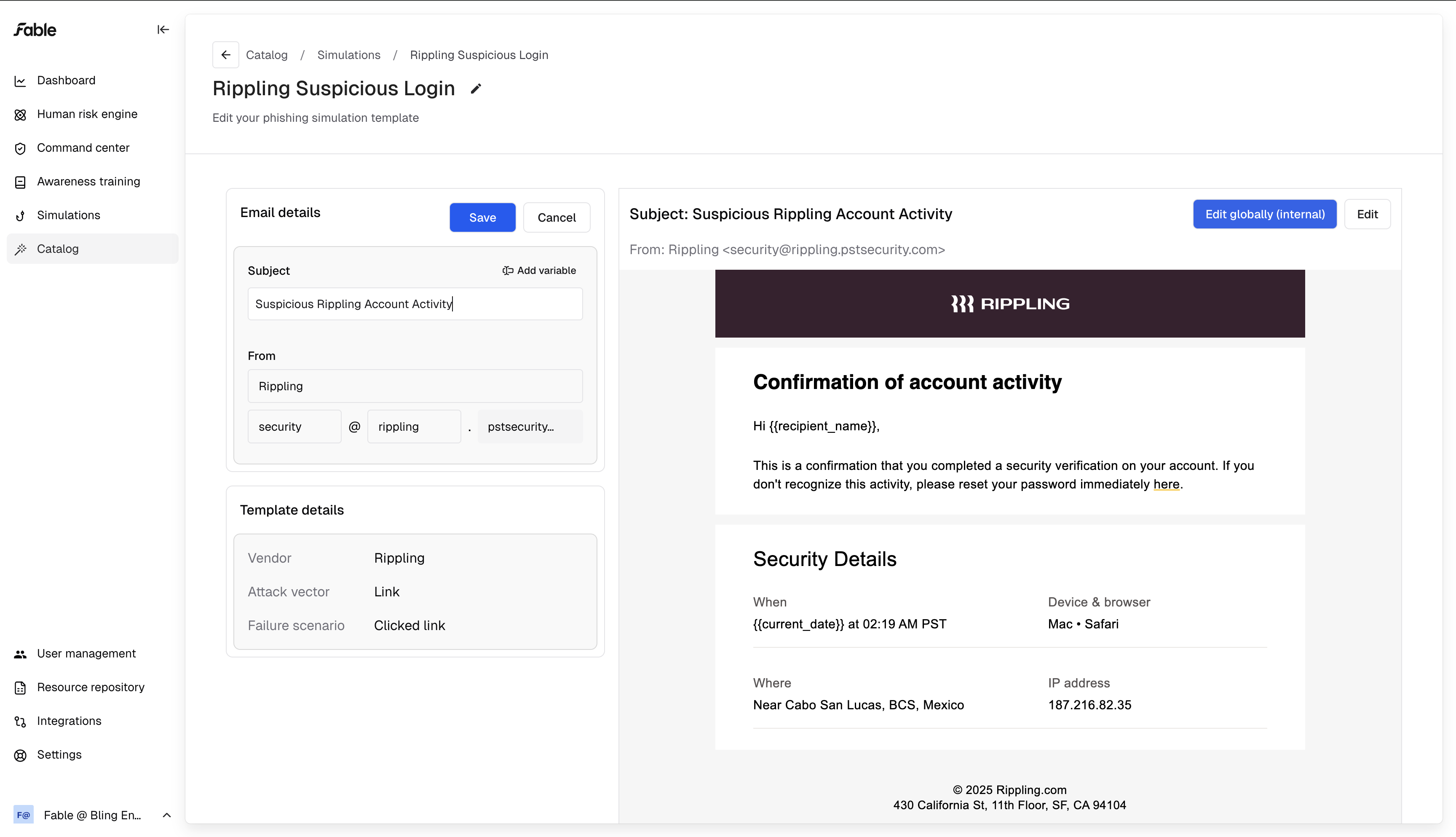1456x837 pixels.
Task: Click the Edit button for email preview
Action: [1367, 214]
